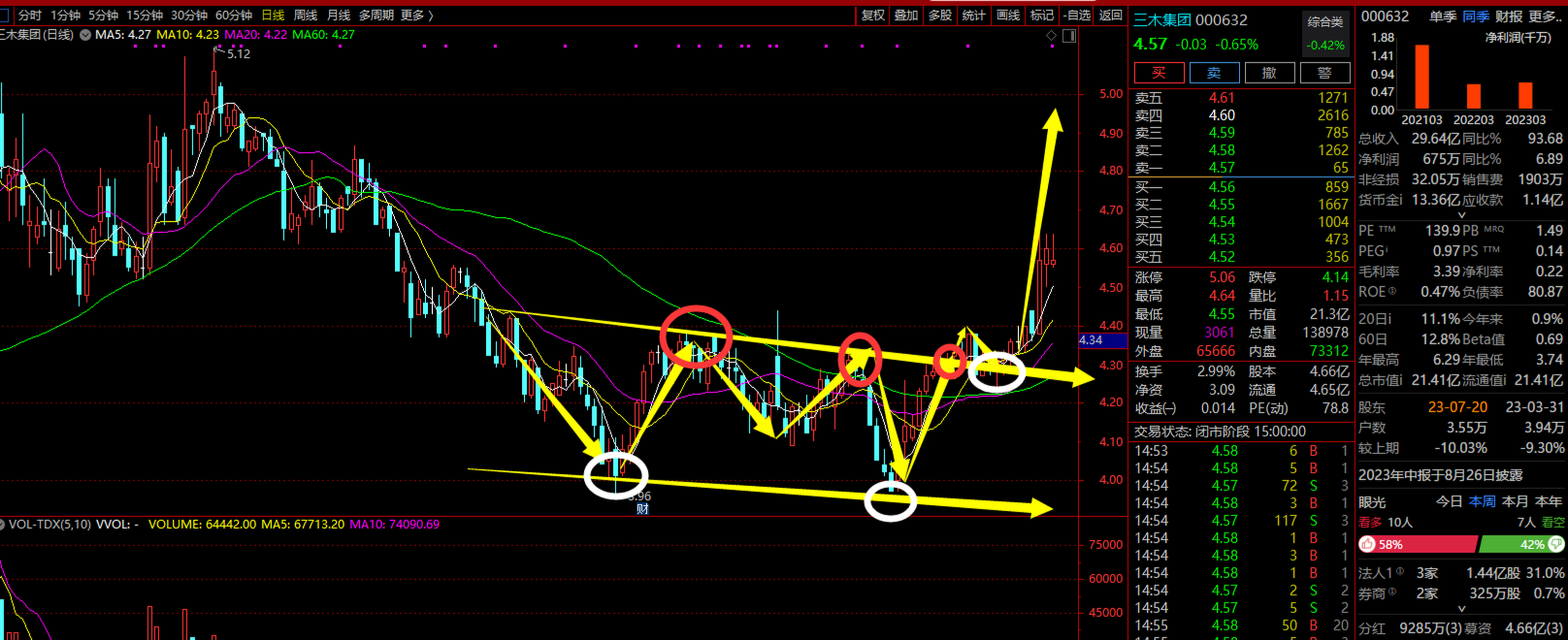The image size is (1568, 640).
Task: Switch to the 周线 weekly chart tab
Action: click(305, 15)
